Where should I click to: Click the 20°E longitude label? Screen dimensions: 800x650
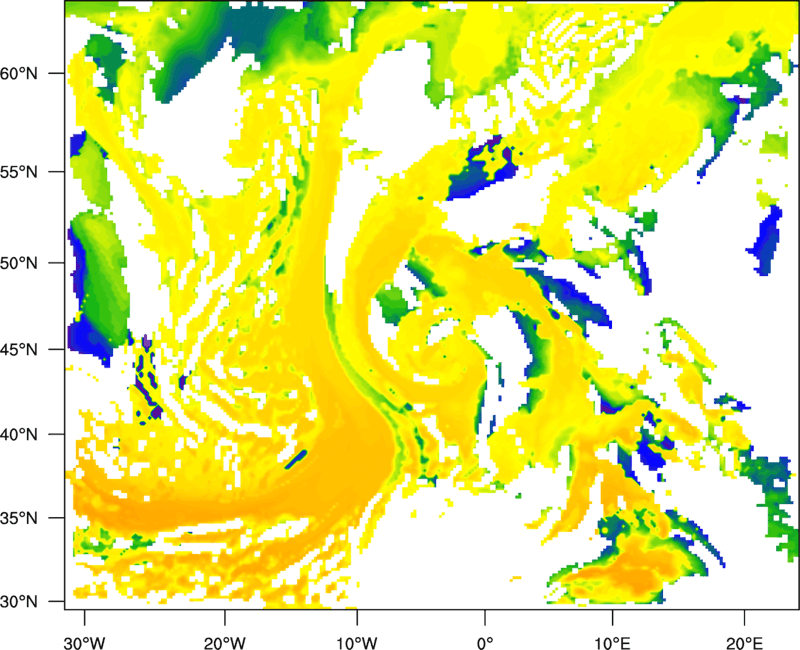[x=744, y=643]
